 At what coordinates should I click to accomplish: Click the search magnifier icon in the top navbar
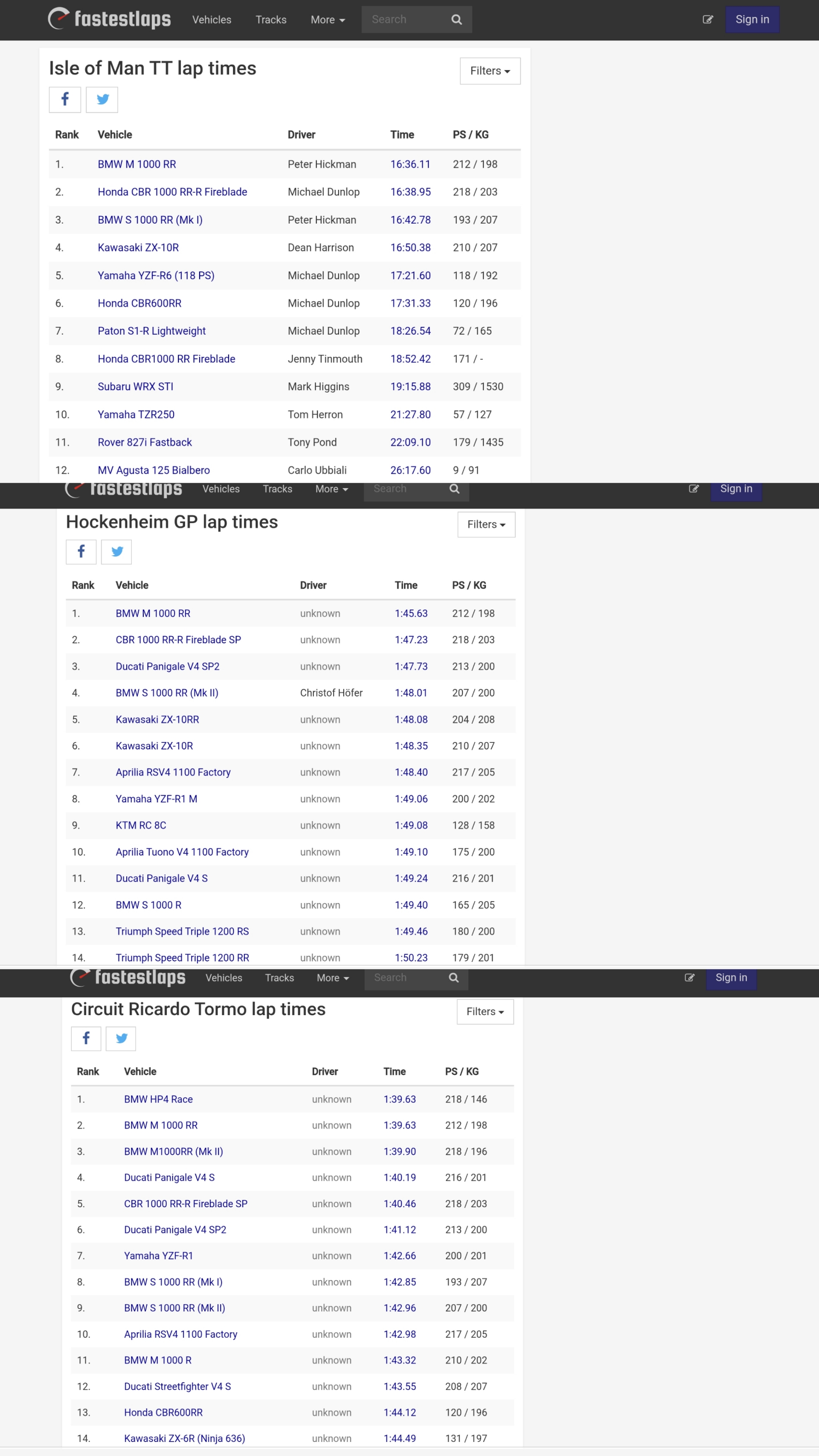(456, 20)
